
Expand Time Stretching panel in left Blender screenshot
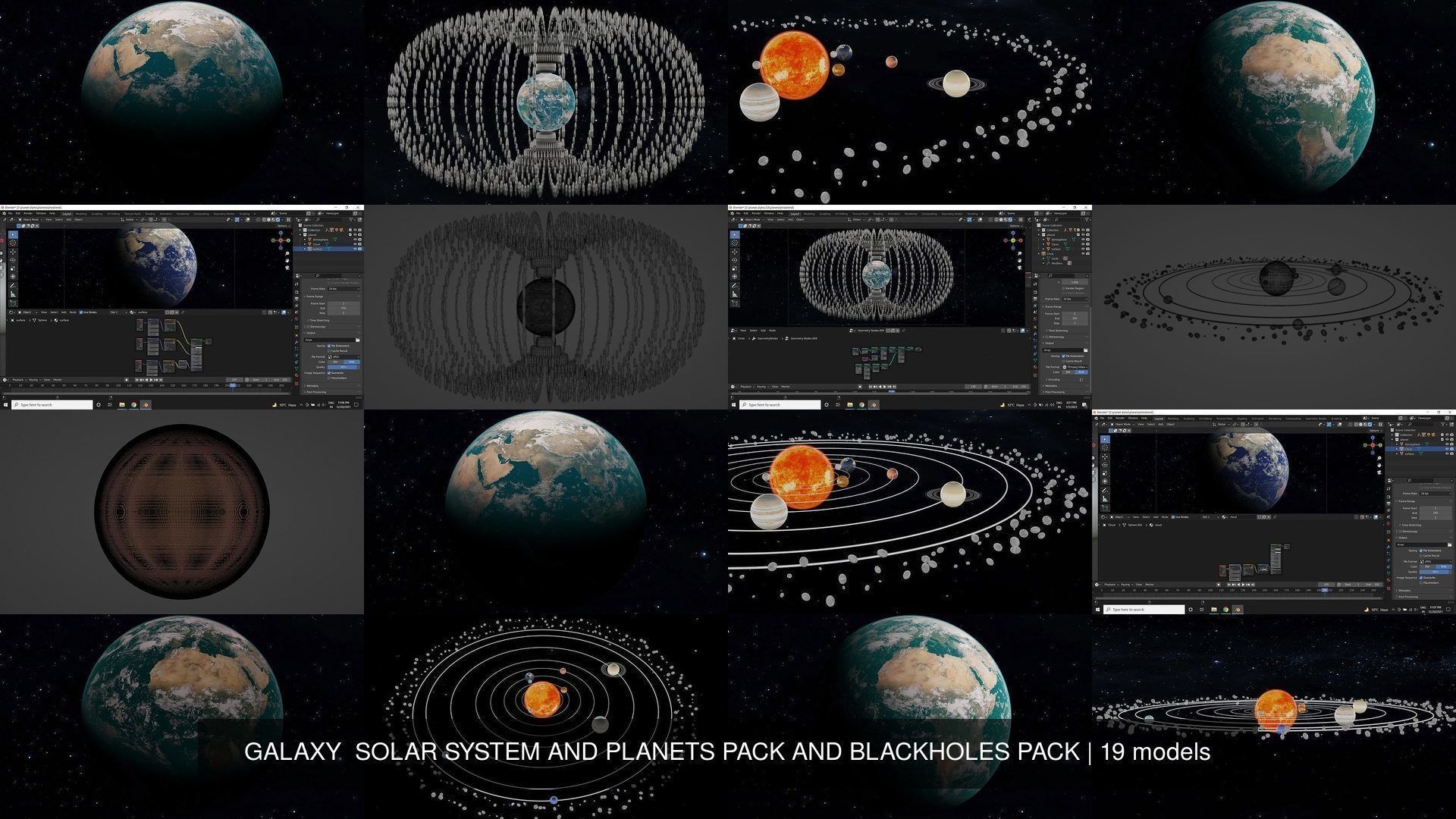pyautogui.click(x=318, y=320)
